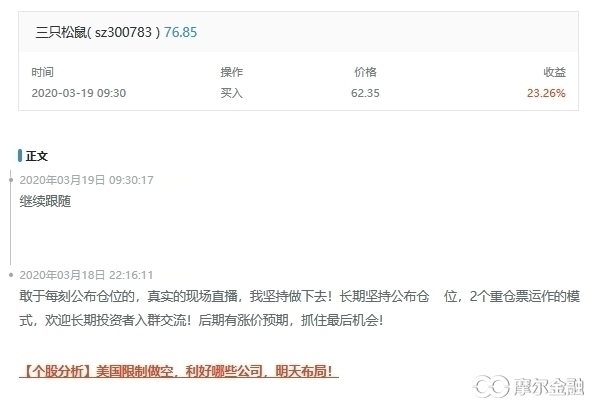Click the buy price 62.35
Screen dimensions: 597x413
coord(365,93)
